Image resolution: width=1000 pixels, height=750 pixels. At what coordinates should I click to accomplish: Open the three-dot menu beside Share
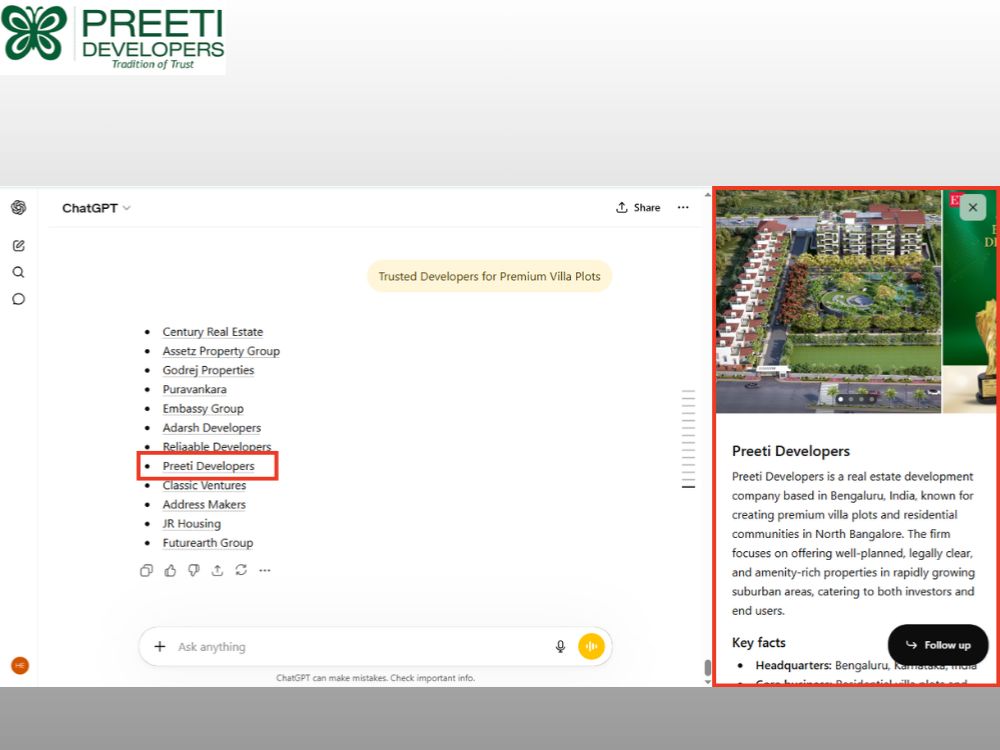coord(683,207)
